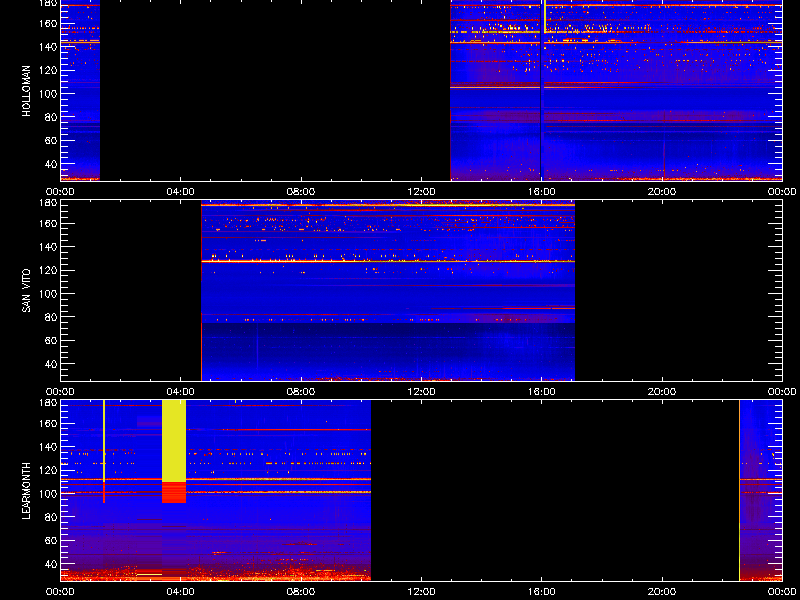Image resolution: width=800 pixels, height=600 pixels.
Task: Click the HOLLOMAN station axis label
Action: tap(27, 91)
